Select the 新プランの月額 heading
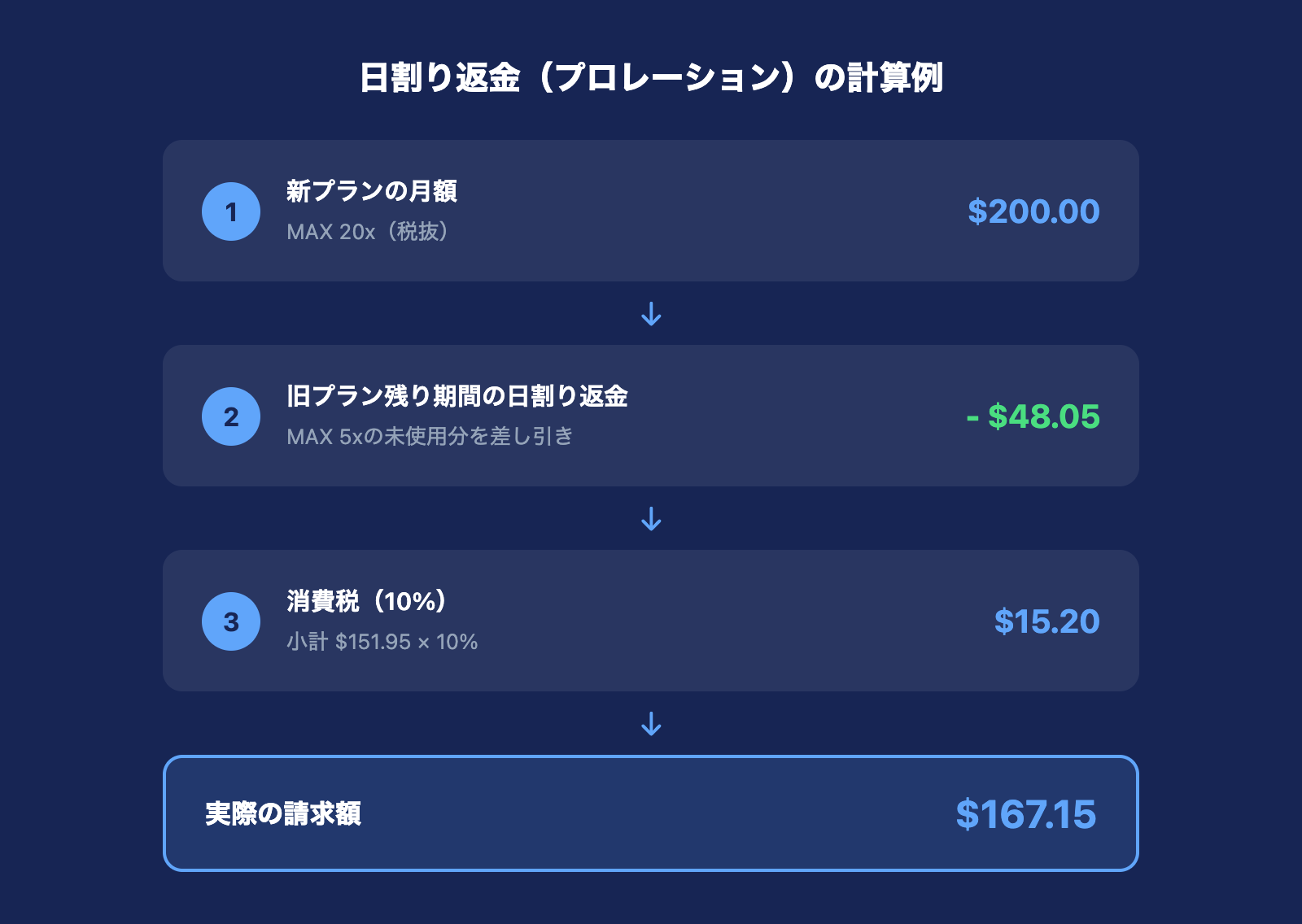This screenshot has width=1302, height=924. click(371, 191)
